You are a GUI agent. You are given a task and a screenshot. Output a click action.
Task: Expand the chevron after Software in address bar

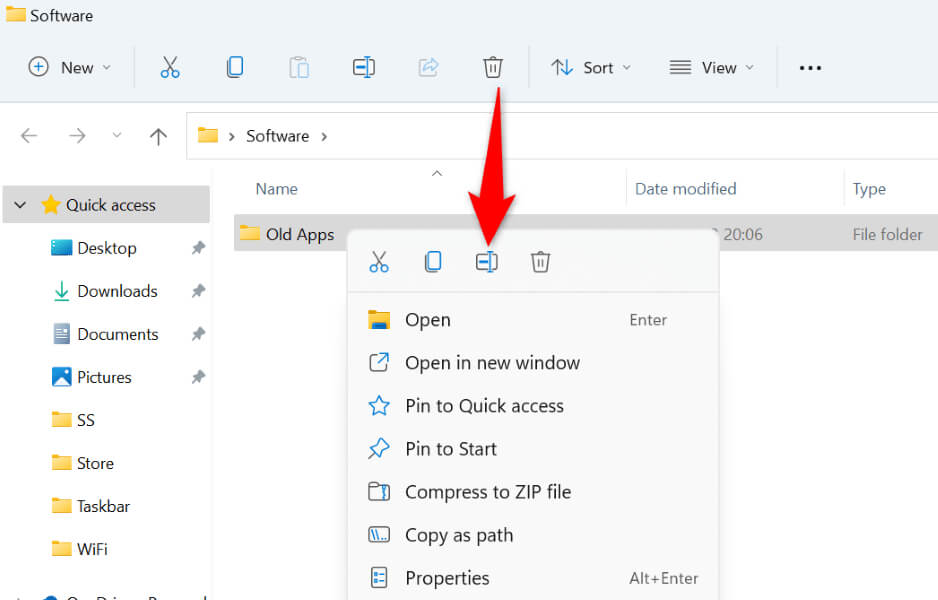tap(324, 136)
